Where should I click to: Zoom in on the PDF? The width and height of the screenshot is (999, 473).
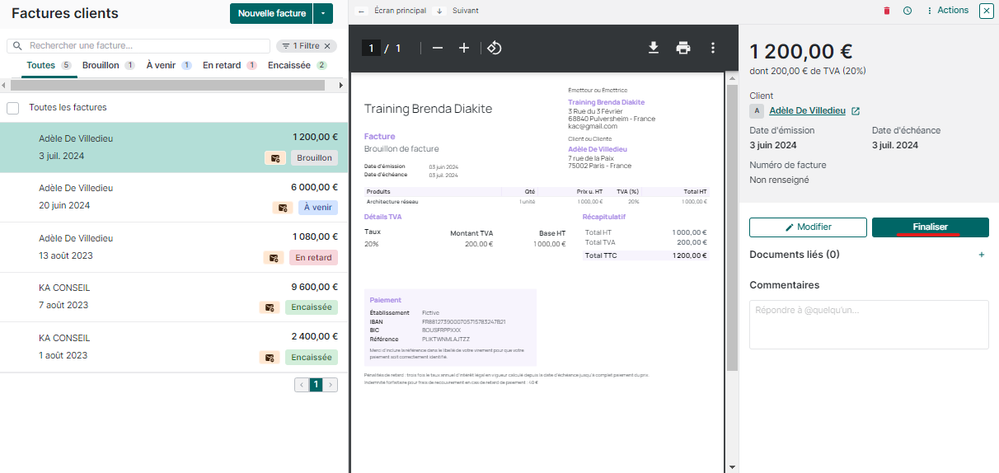tap(464, 48)
